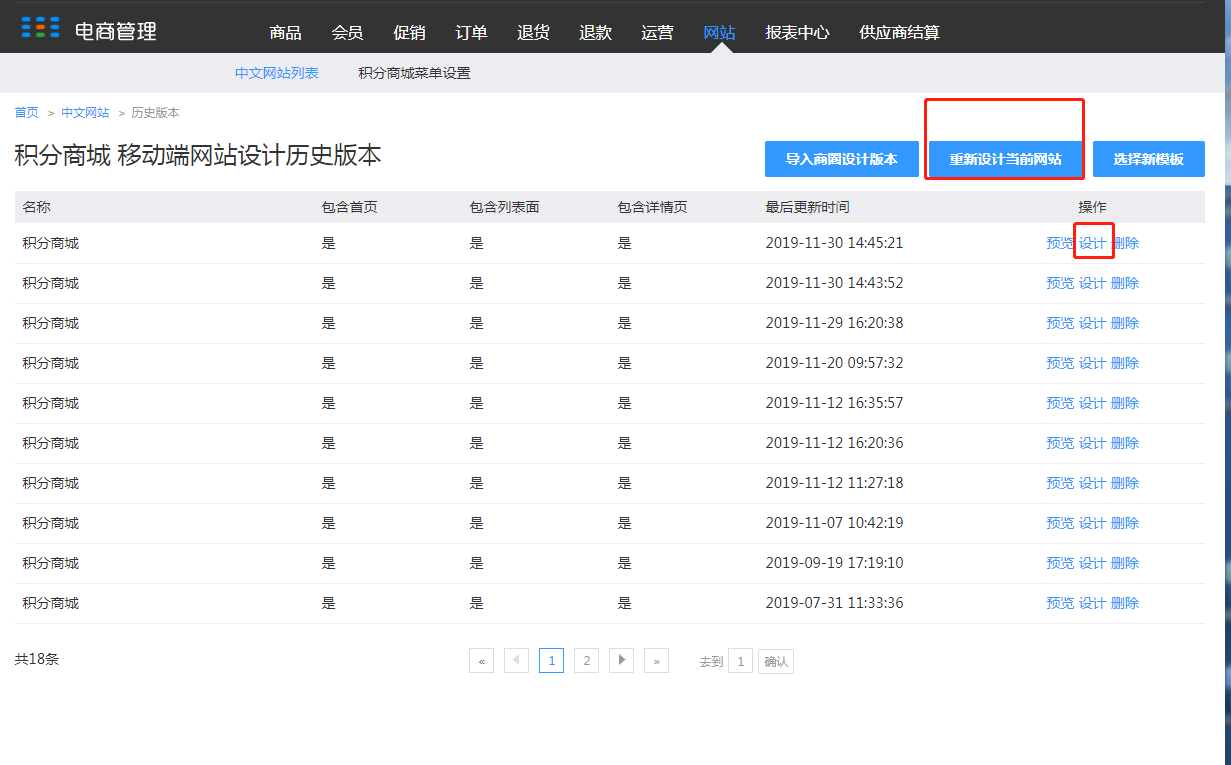Preview the 2019-11-12 11:27:18 version
The width and height of the screenshot is (1231, 765).
1060,483
